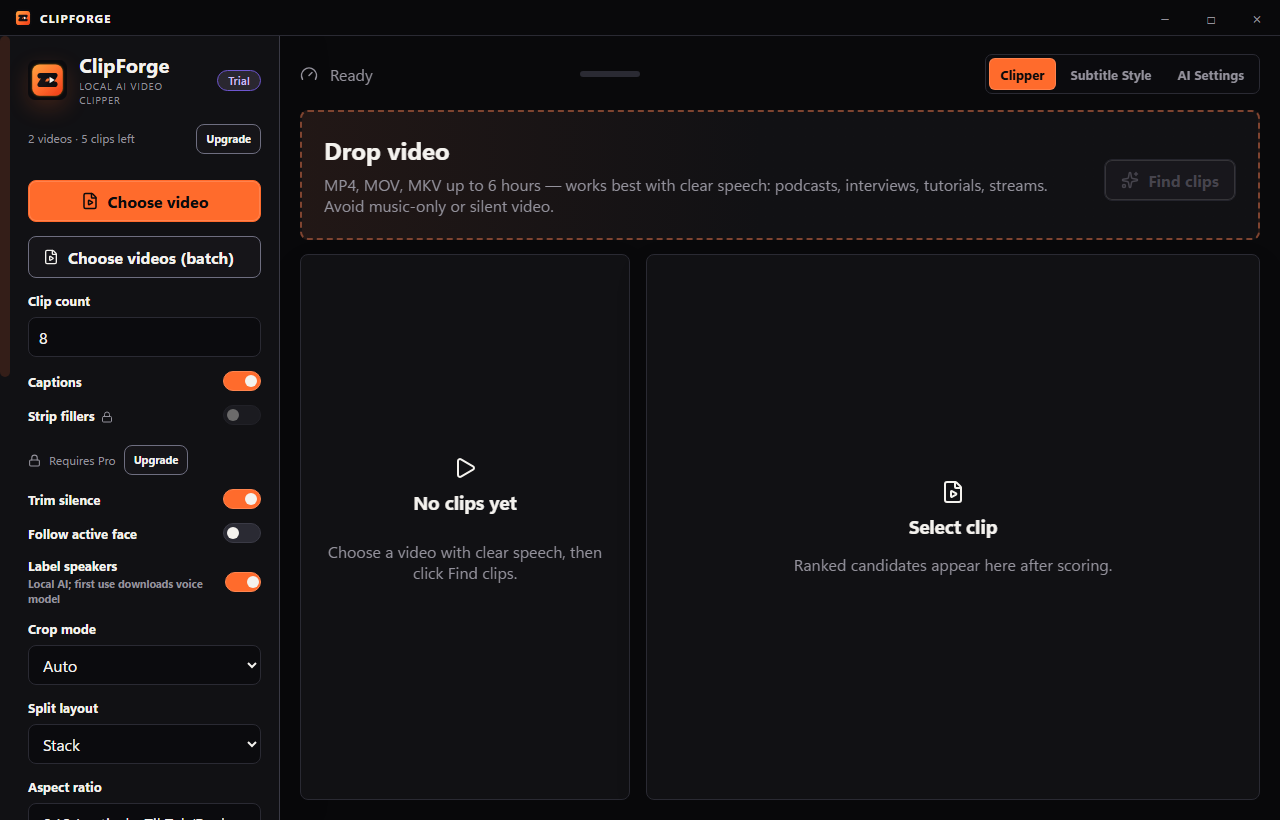The image size is (1280, 820).
Task: Click Choose videos (batch) button
Action: pos(144,257)
